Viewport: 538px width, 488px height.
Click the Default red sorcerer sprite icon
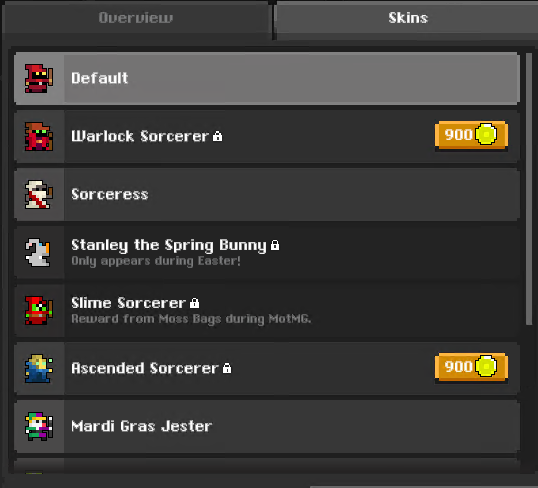coord(39,78)
